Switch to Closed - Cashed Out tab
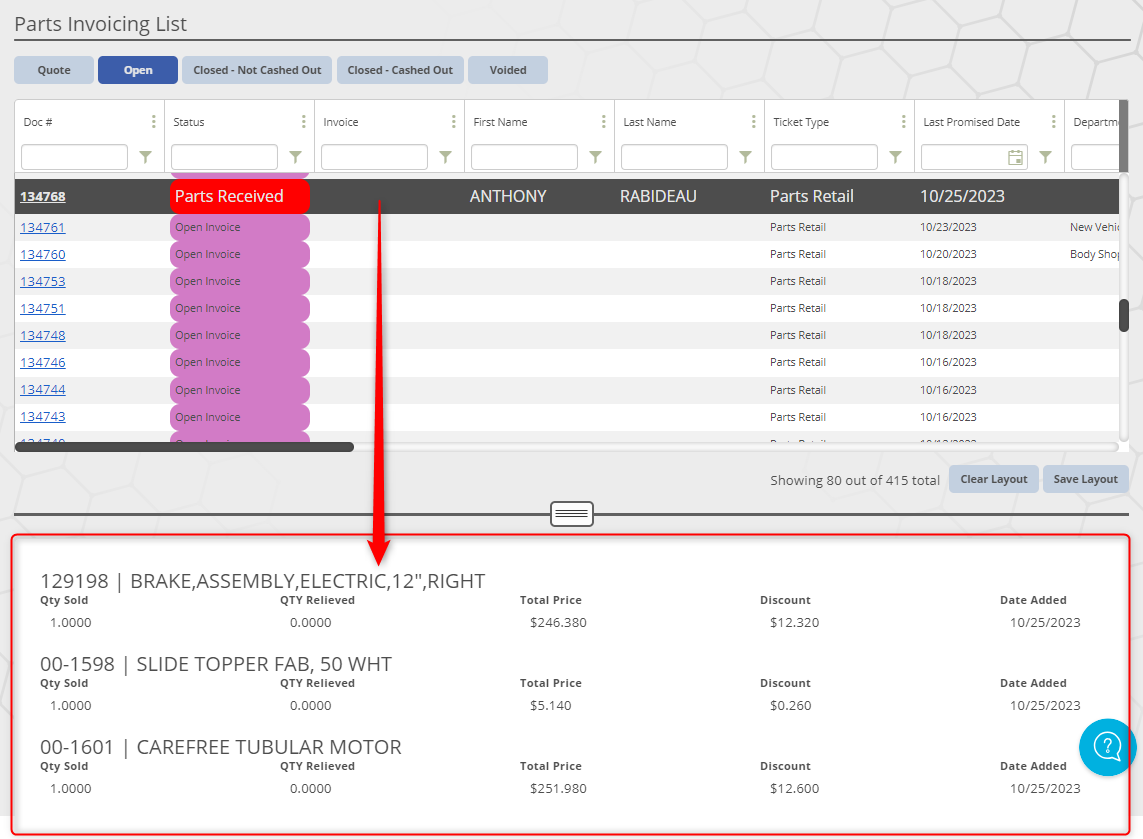The height and width of the screenshot is (839, 1143). 400,70
